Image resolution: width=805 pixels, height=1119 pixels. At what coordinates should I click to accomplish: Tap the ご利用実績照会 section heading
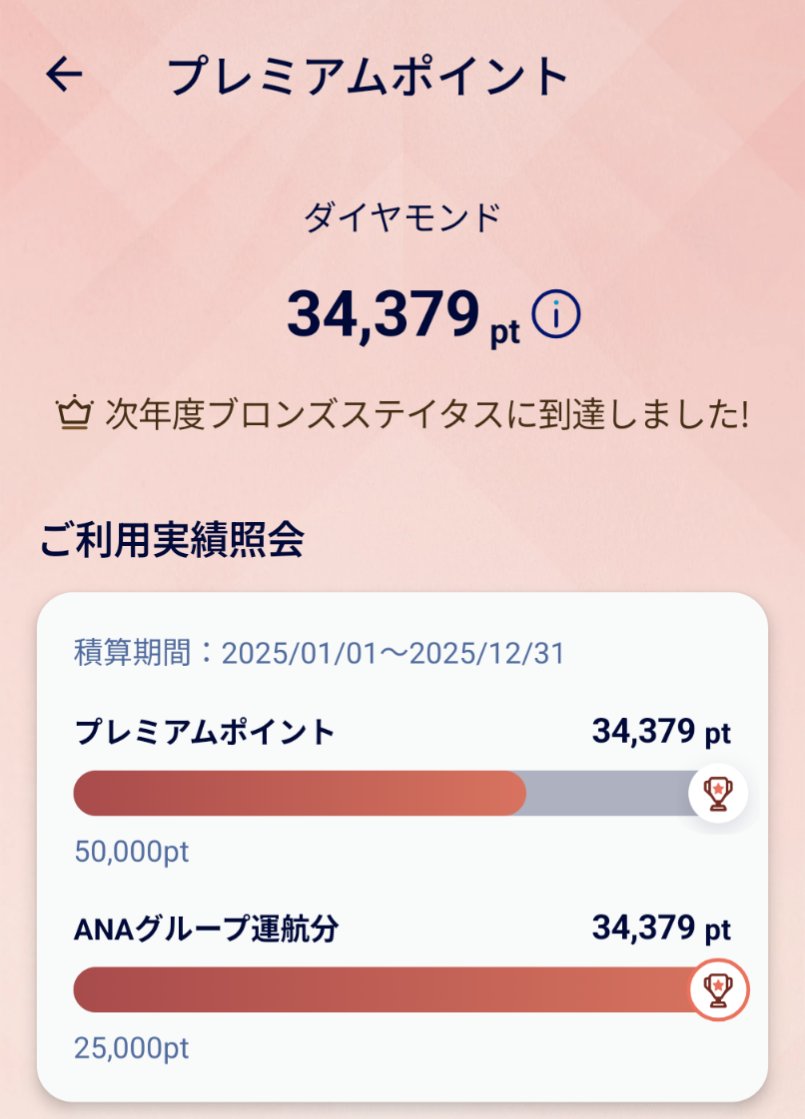pyautogui.click(x=171, y=540)
